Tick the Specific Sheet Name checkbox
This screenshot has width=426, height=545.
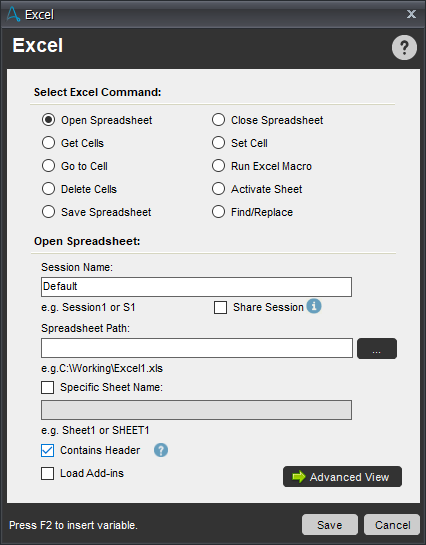click(48, 387)
